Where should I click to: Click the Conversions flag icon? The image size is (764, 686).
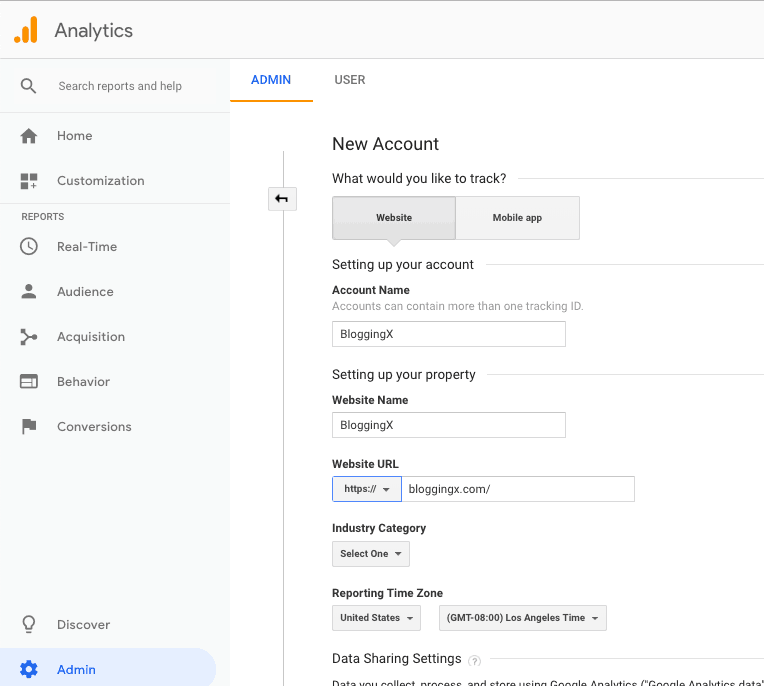pyautogui.click(x=29, y=427)
